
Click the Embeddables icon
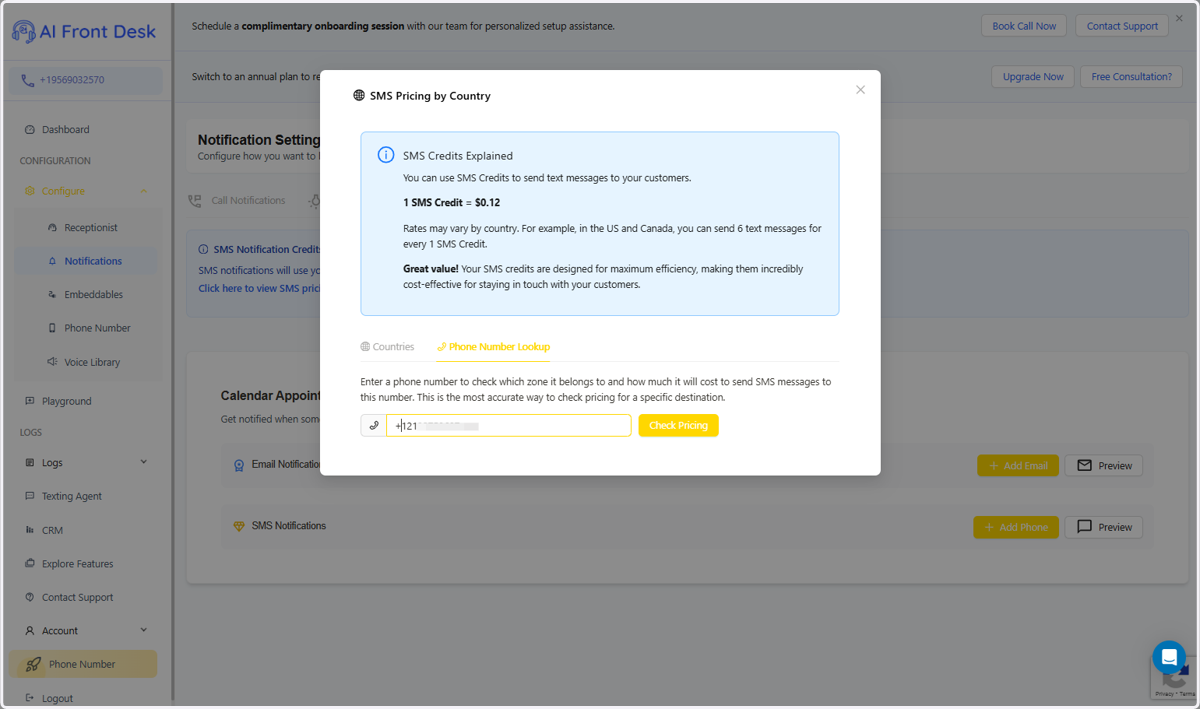[53, 295]
